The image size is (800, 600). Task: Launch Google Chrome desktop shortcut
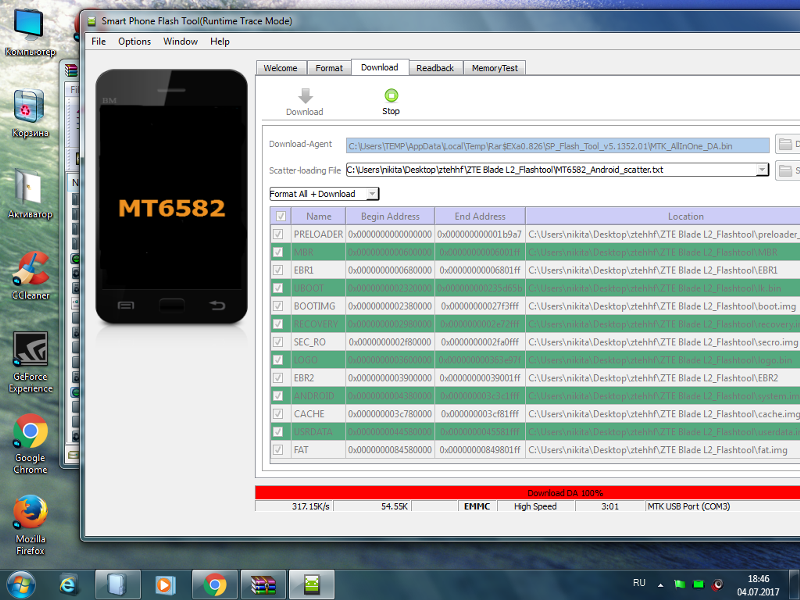point(30,444)
